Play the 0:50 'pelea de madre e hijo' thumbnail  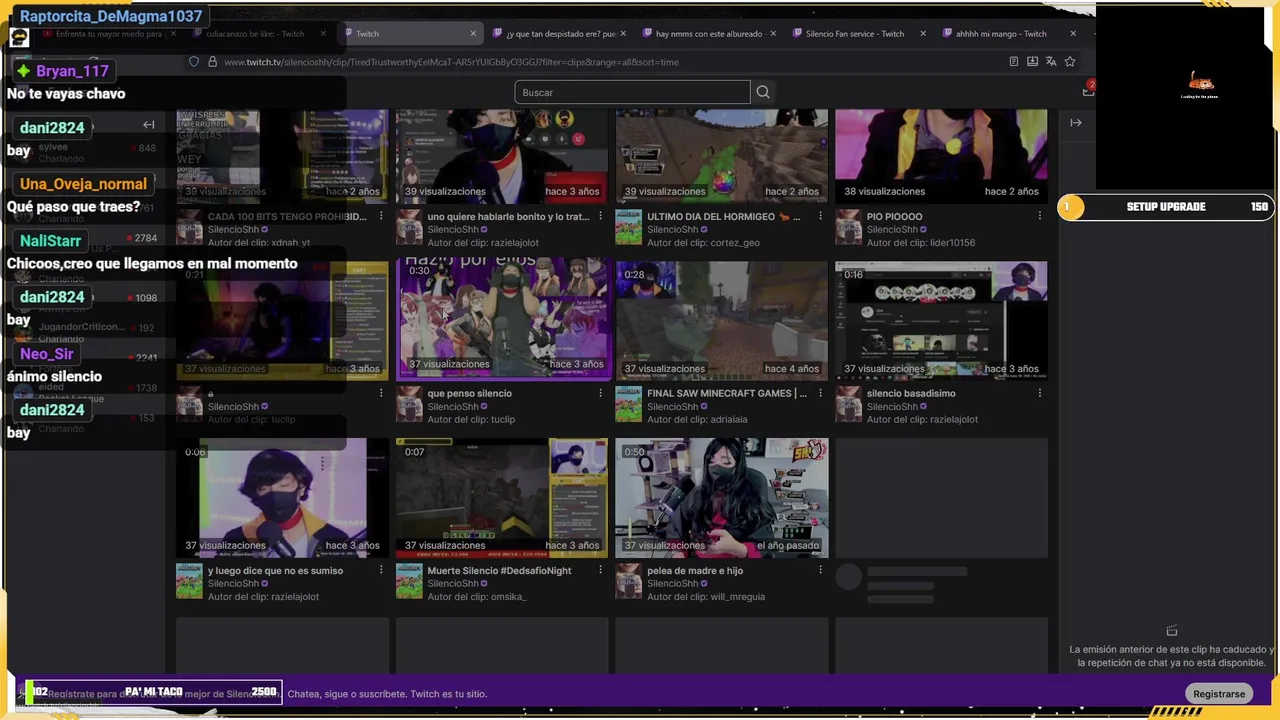tap(722, 497)
